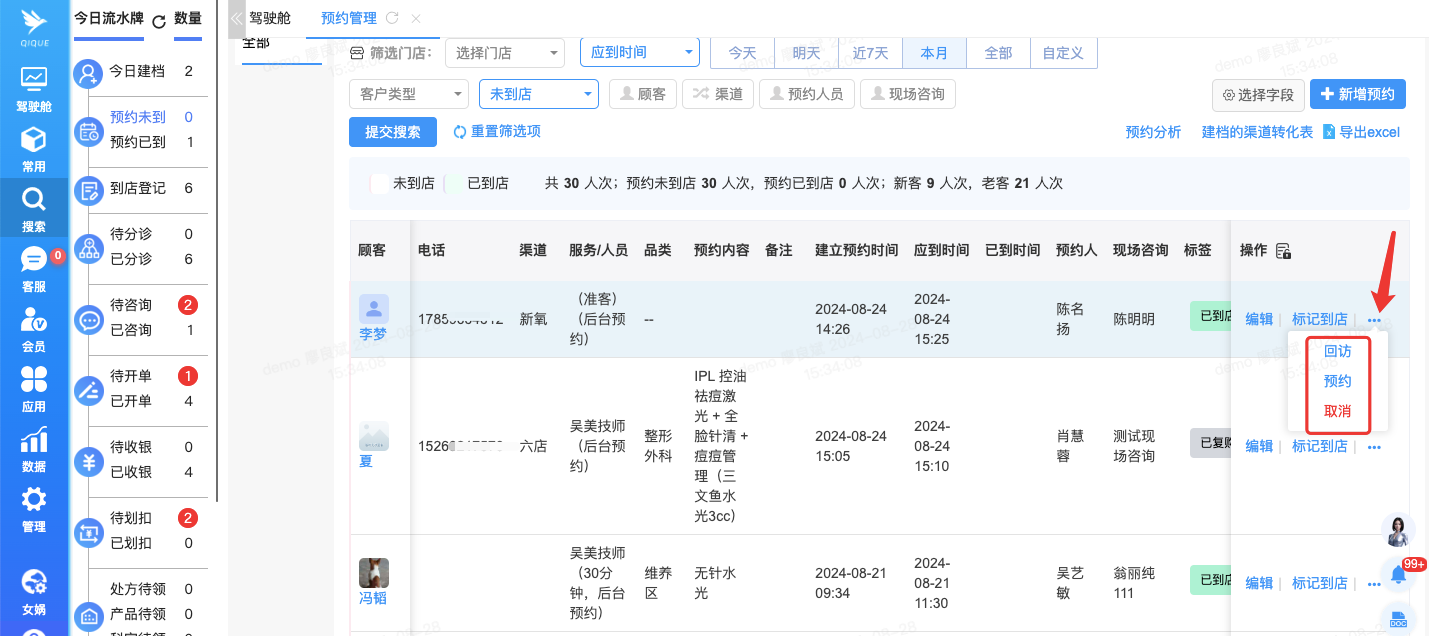1429x636 pixels.
Task: Open the 驾驶舱 dashboard sidebar icon
Action: coord(33,87)
